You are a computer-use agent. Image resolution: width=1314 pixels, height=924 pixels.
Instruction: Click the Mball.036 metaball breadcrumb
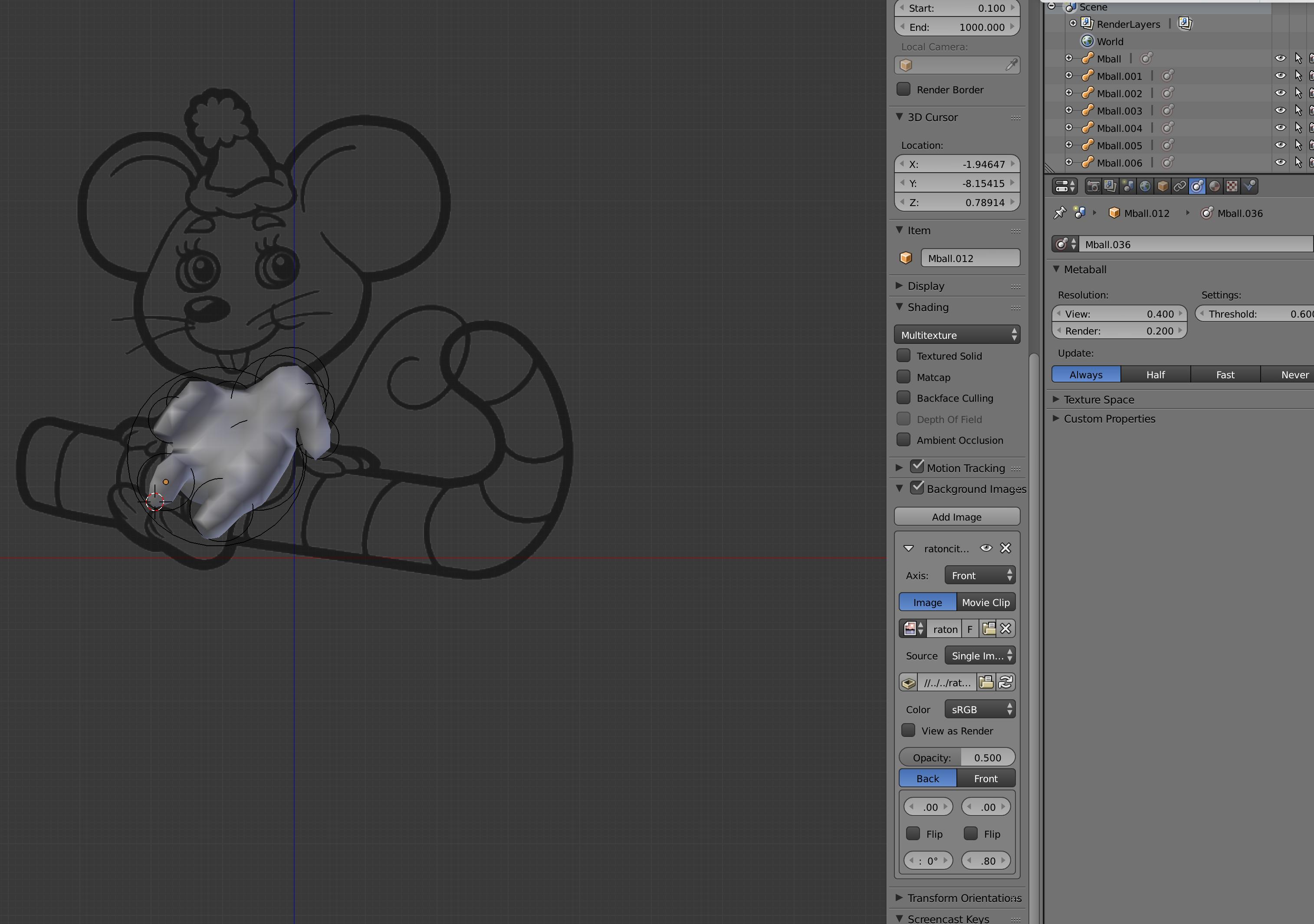coord(1232,213)
